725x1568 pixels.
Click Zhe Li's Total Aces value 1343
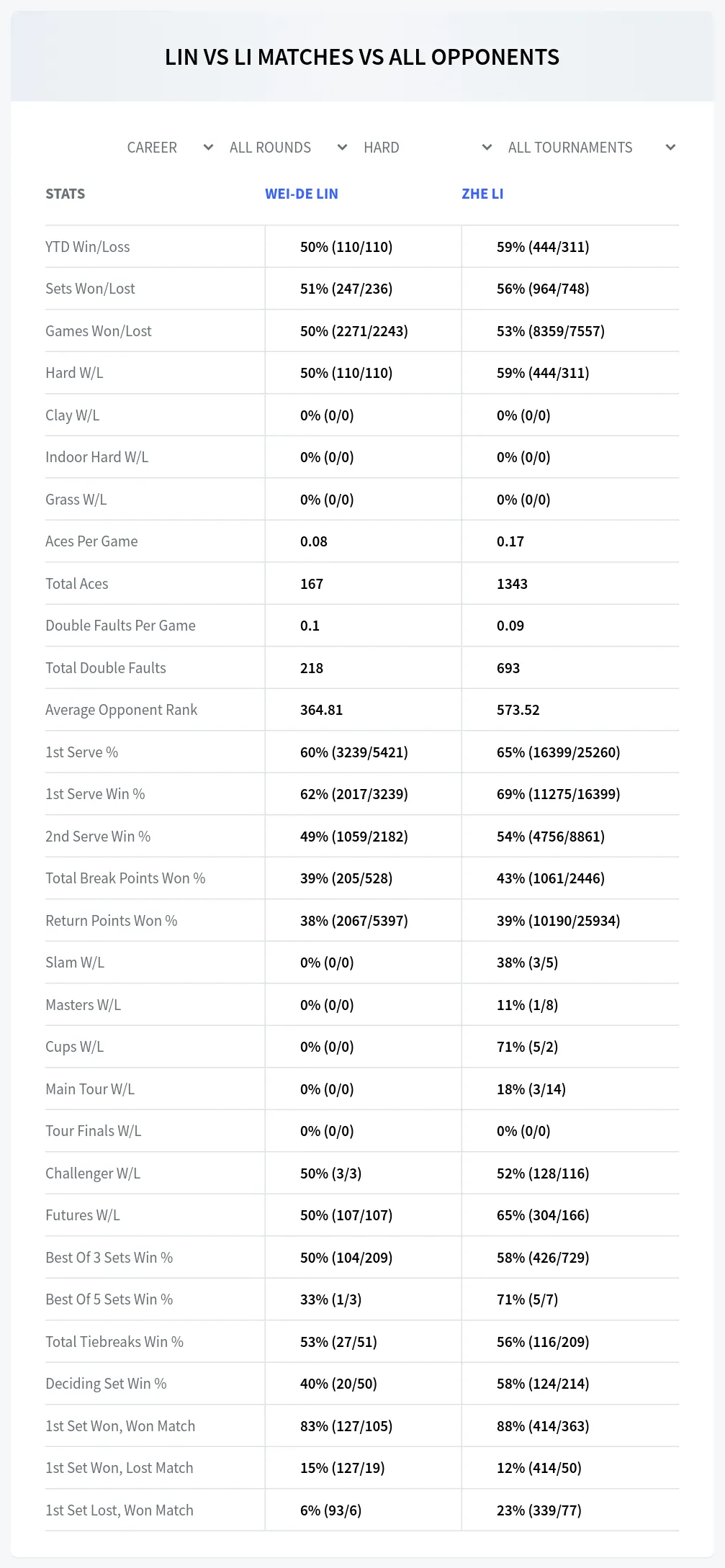(512, 584)
